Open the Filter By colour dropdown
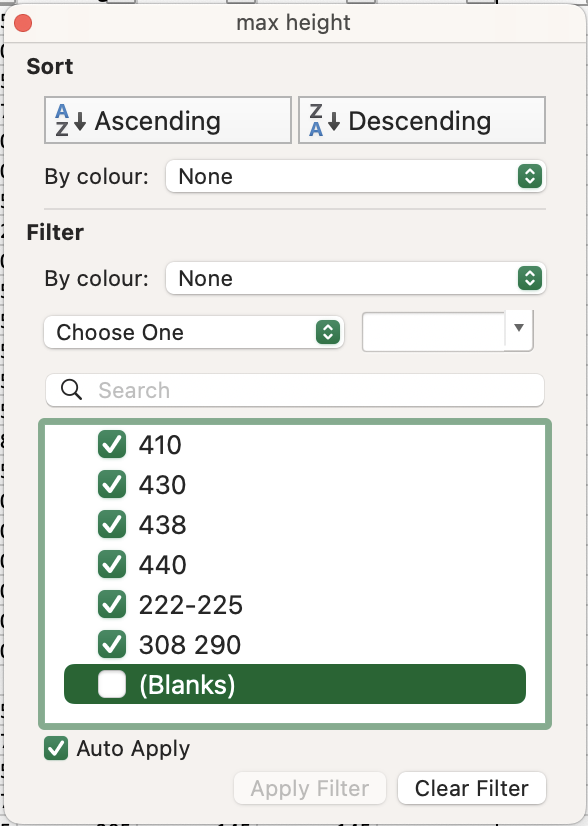This screenshot has height=826, width=588. tap(356, 278)
